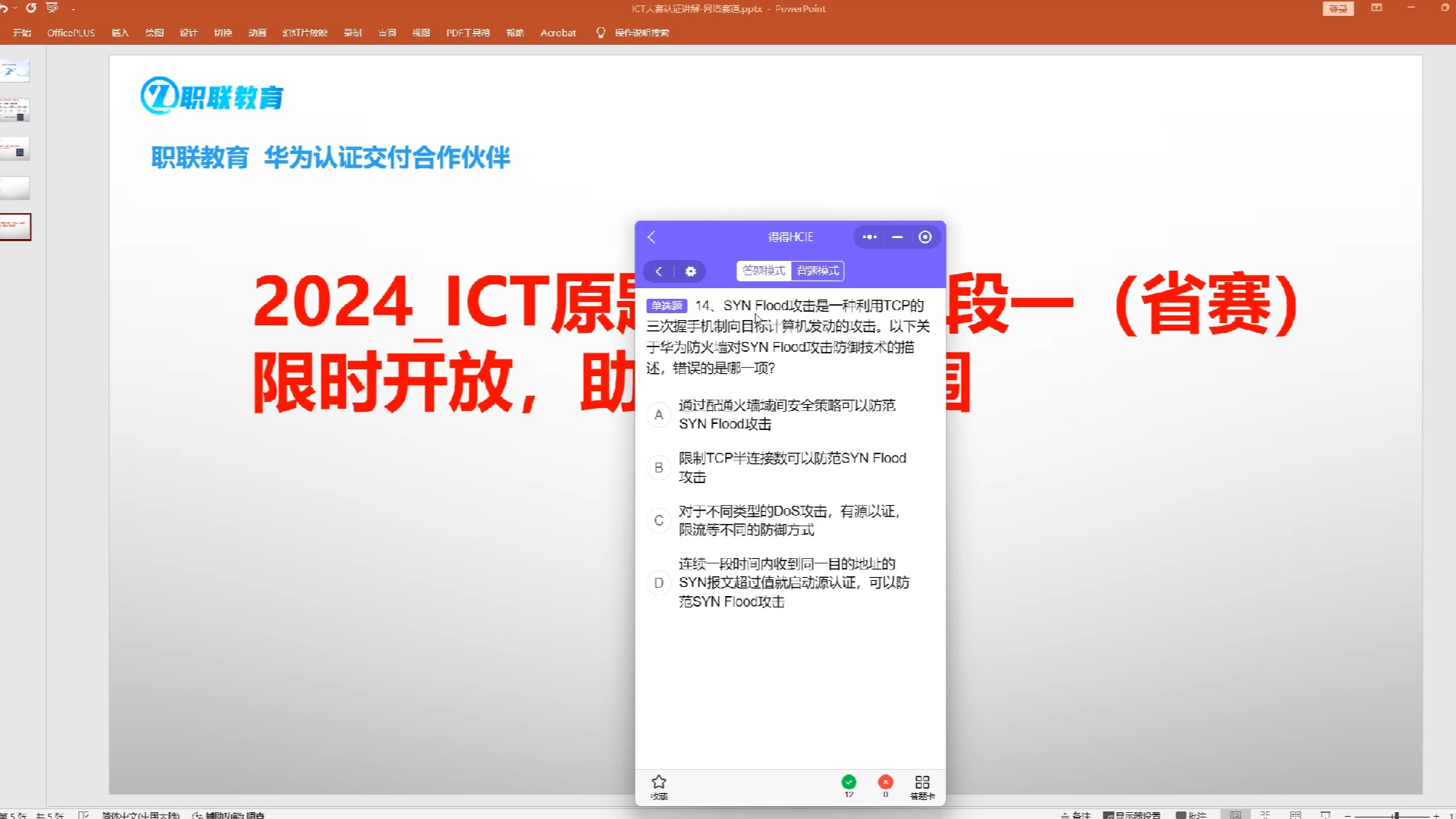The width and height of the screenshot is (1456, 819).
Task: Open the 幻灯片放映 slideshow tab
Action: click(305, 33)
